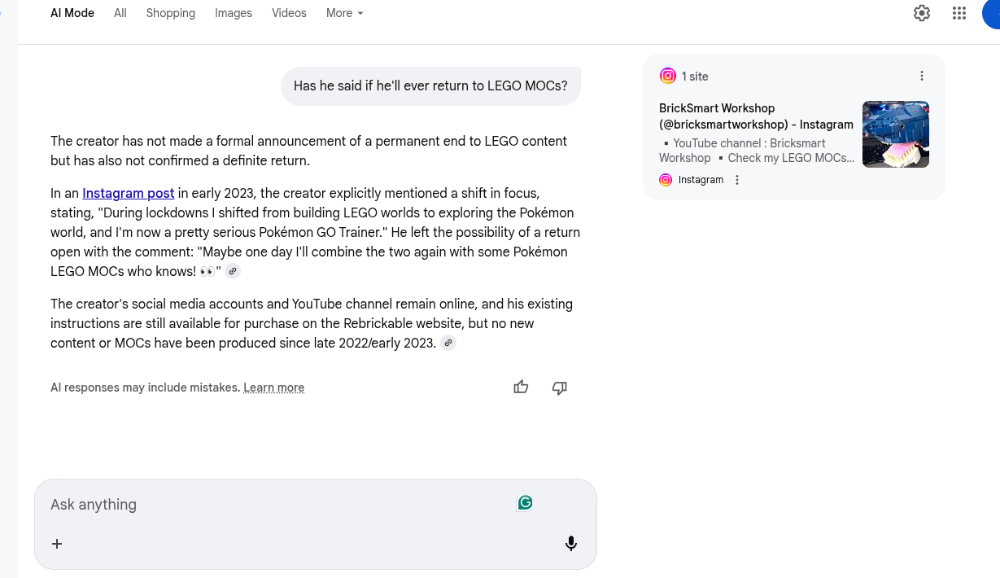Open the Instagram post link

pos(128,193)
